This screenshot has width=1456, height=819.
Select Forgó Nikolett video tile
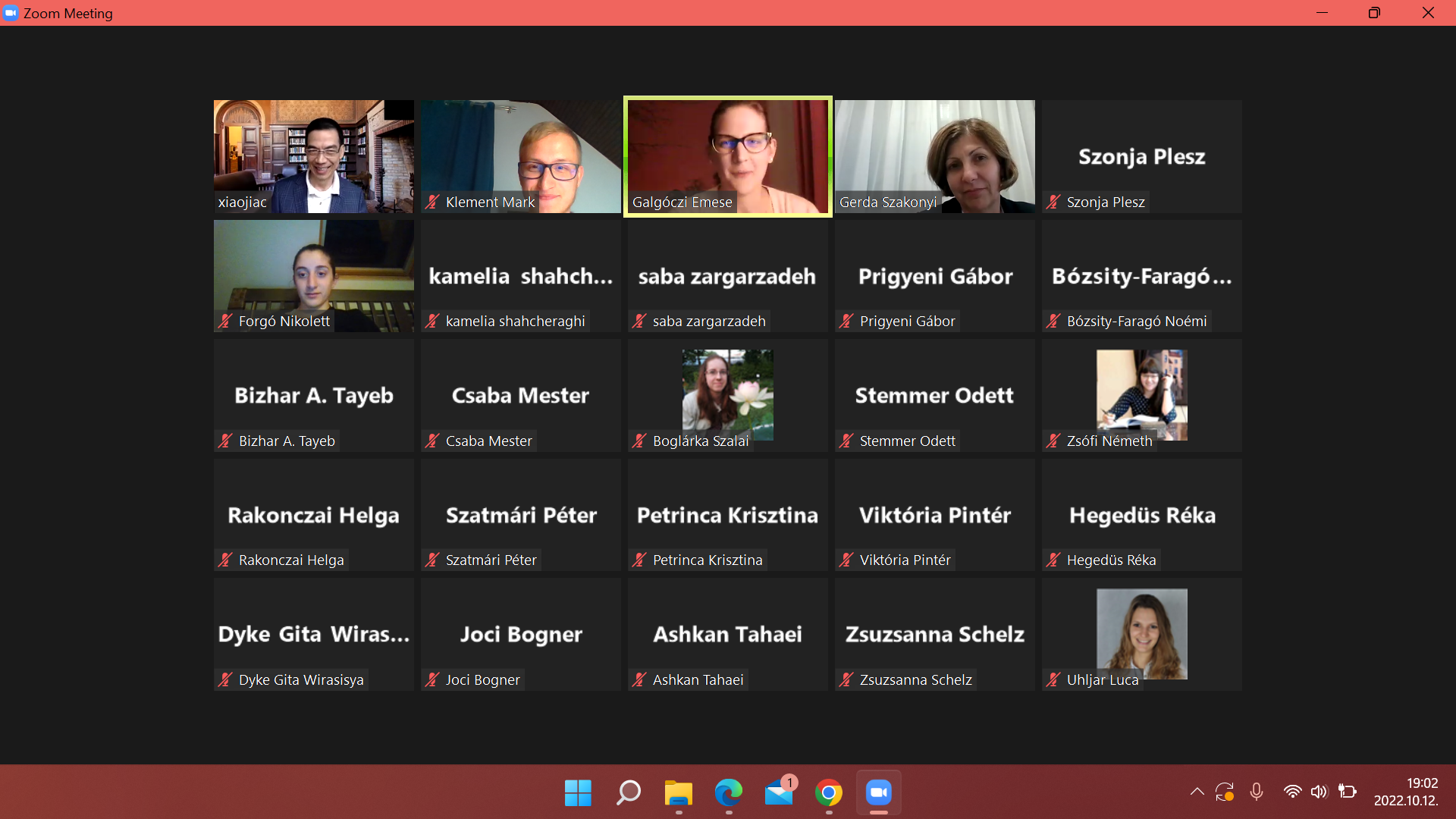click(314, 276)
